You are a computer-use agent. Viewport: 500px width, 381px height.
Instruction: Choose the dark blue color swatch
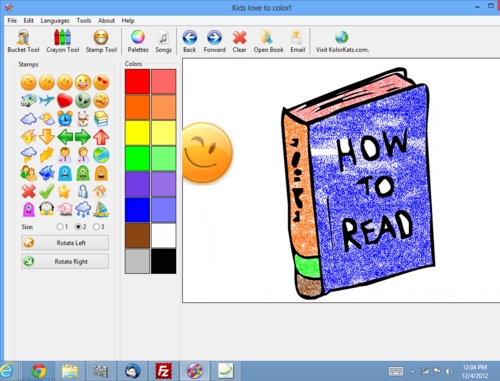pyautogui.click(x=137, y=210)
